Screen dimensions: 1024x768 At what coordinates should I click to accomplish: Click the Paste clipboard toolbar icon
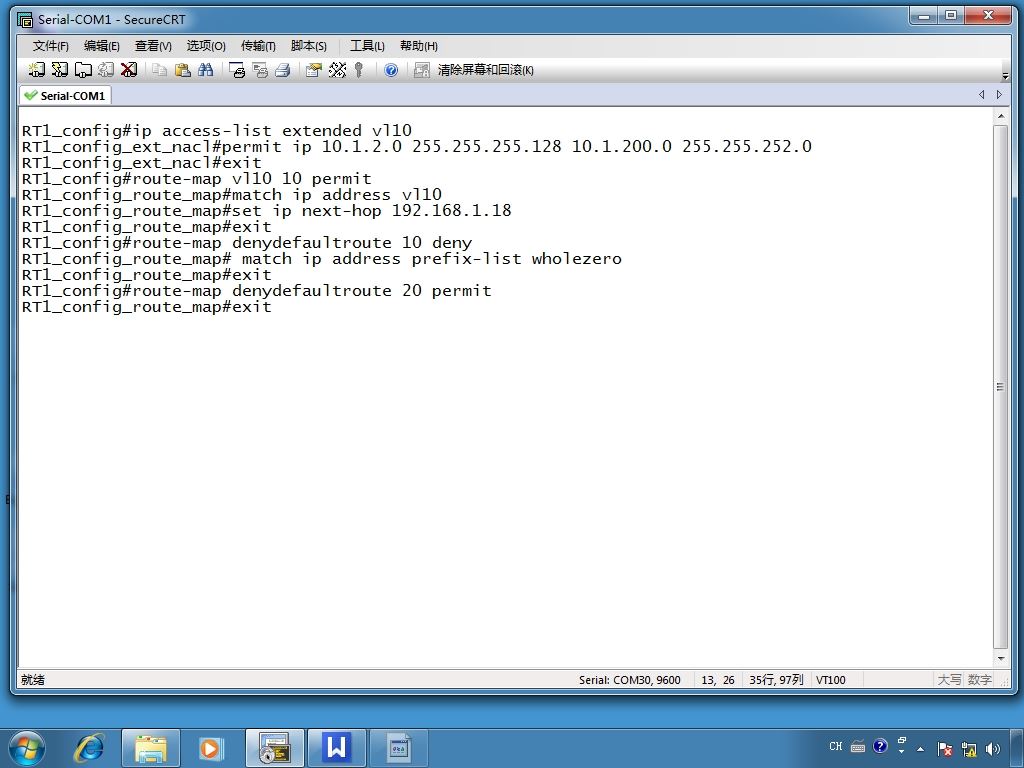[183, 69]
